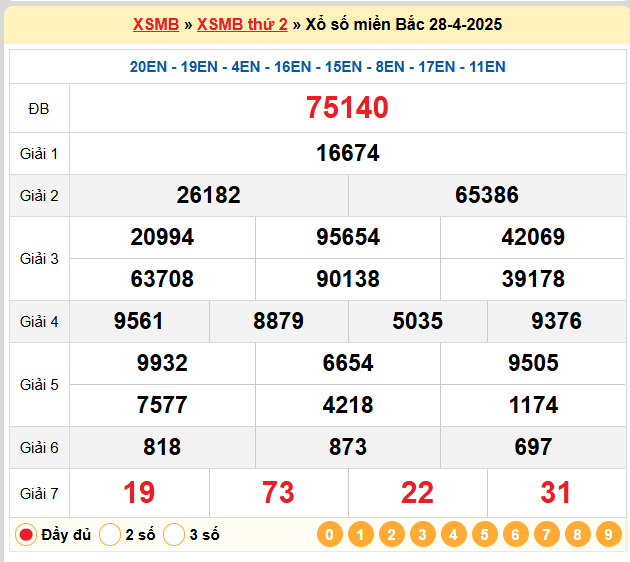This screenshot has height=562, width=630.
Task: Click the Giải 7 row label
Action: coord(39,494)
